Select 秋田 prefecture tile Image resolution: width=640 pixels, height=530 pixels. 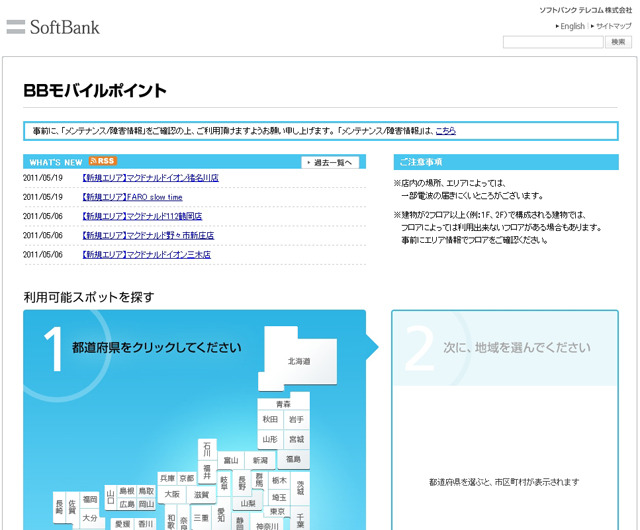point(270,419)
